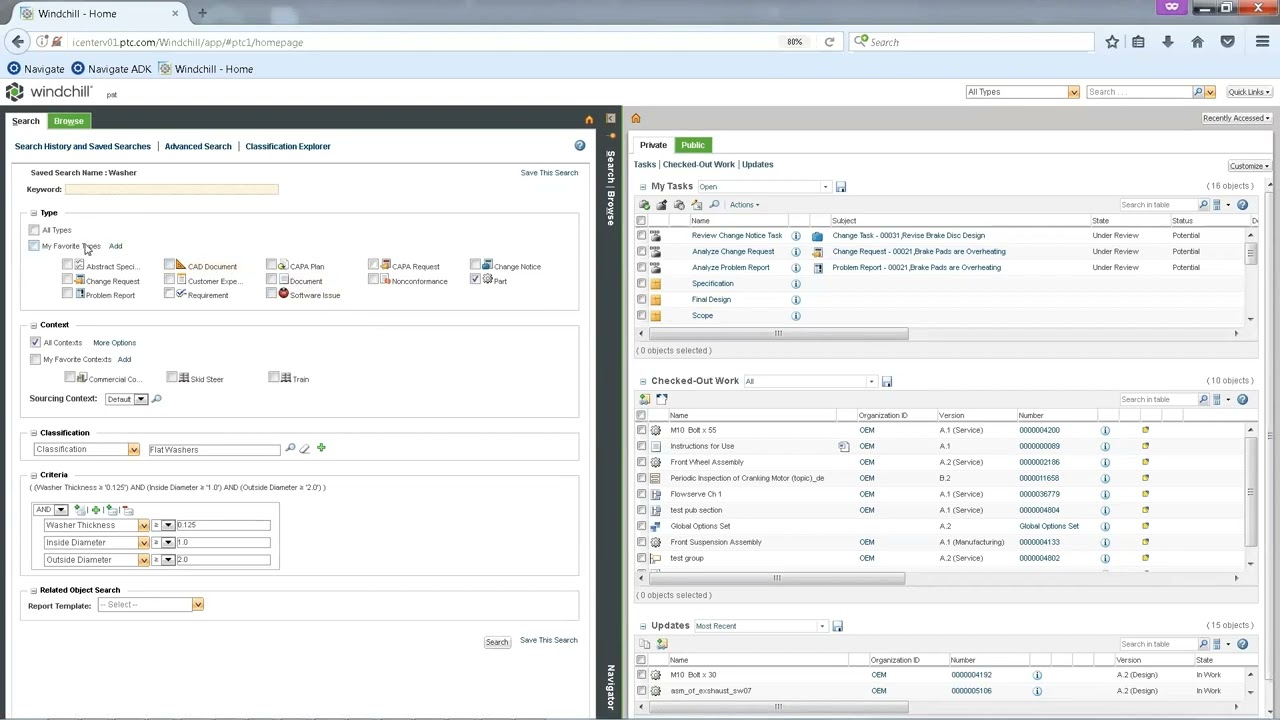Click the Inside Diameter value field

point(222,543)
